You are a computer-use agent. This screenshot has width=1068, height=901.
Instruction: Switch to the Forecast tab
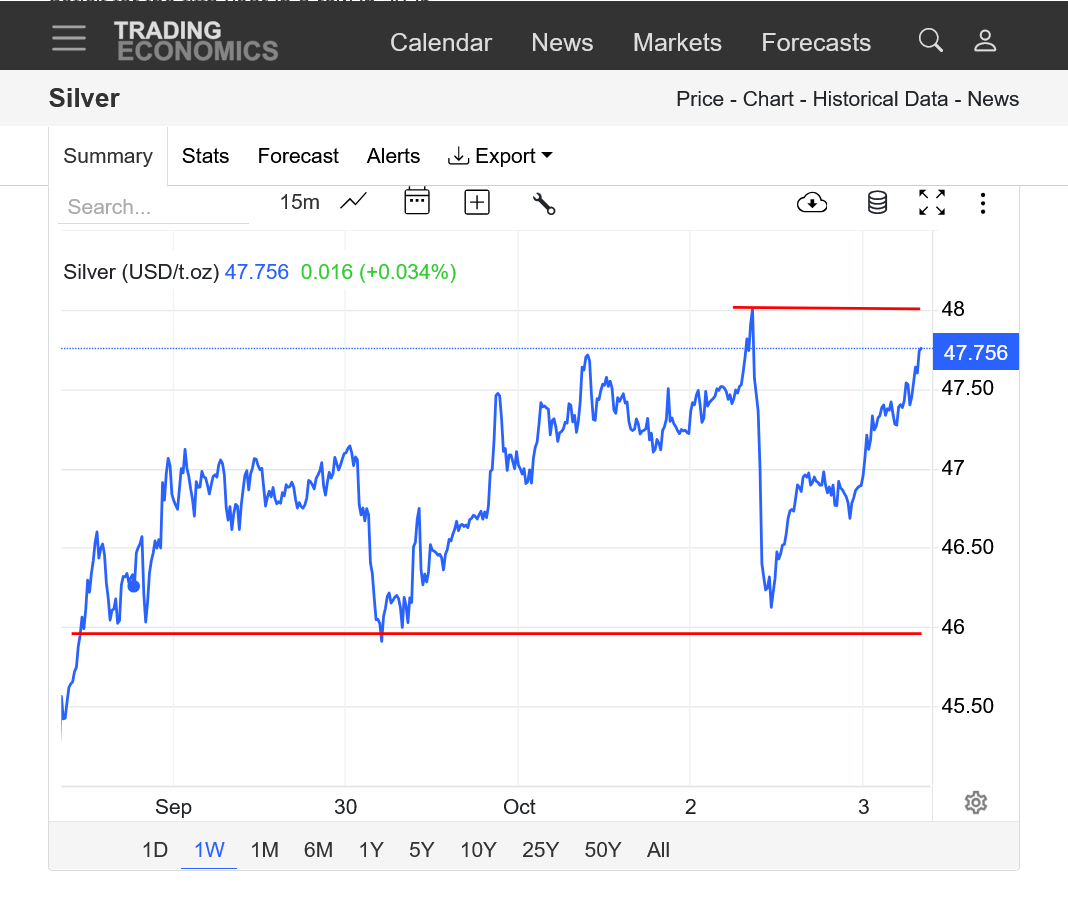click(x=298, y=156)
